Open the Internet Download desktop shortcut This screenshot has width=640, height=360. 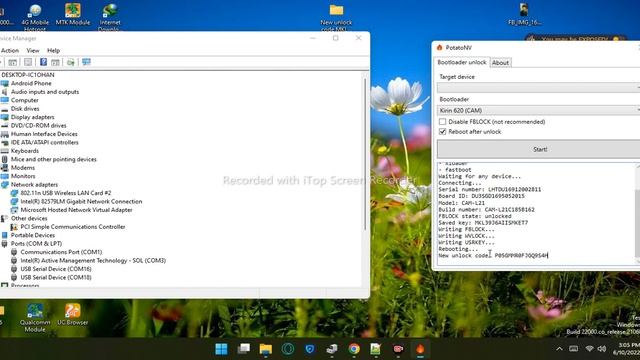click(x=109, y=16)
